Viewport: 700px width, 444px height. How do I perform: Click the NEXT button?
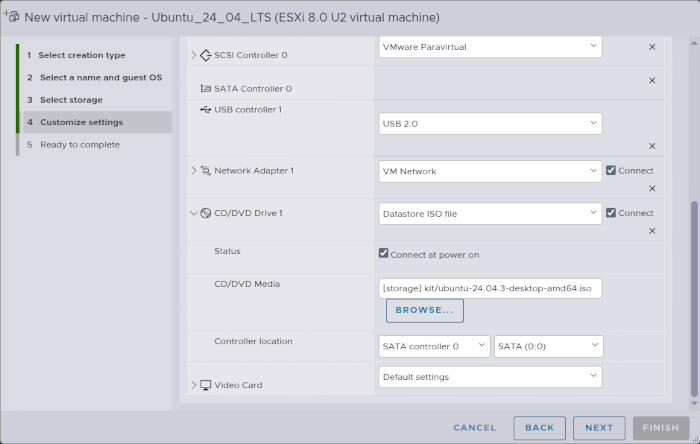(x=599, y=428)
